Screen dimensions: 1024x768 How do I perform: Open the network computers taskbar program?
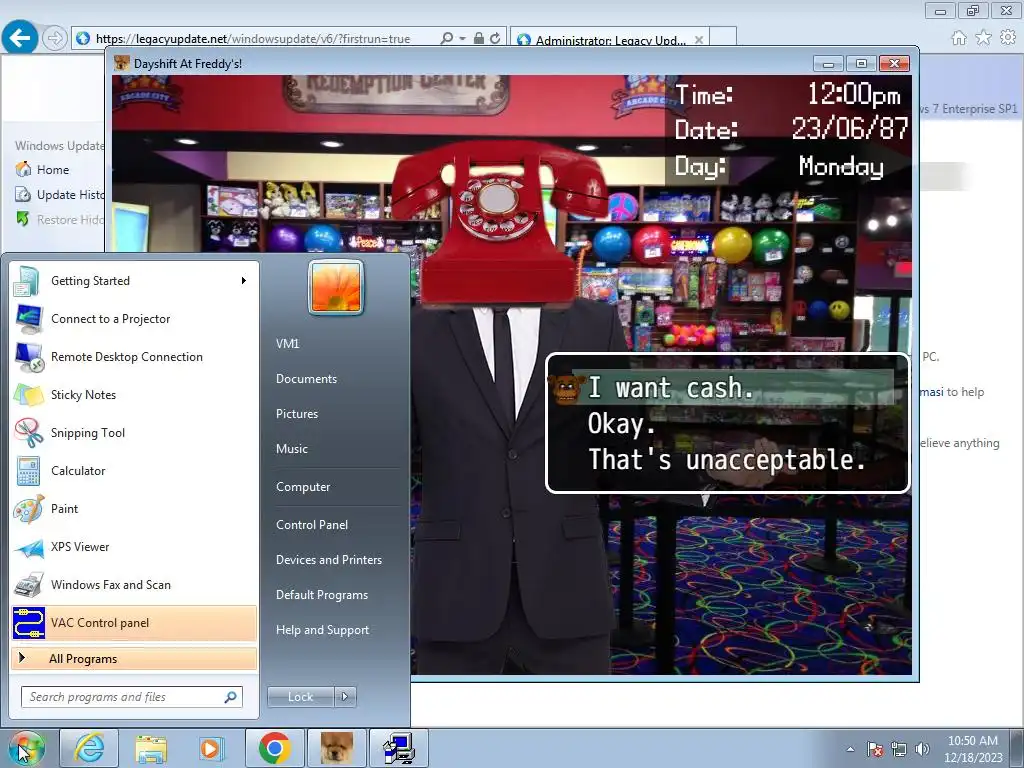pyautogui.click(x=399, y=748)
